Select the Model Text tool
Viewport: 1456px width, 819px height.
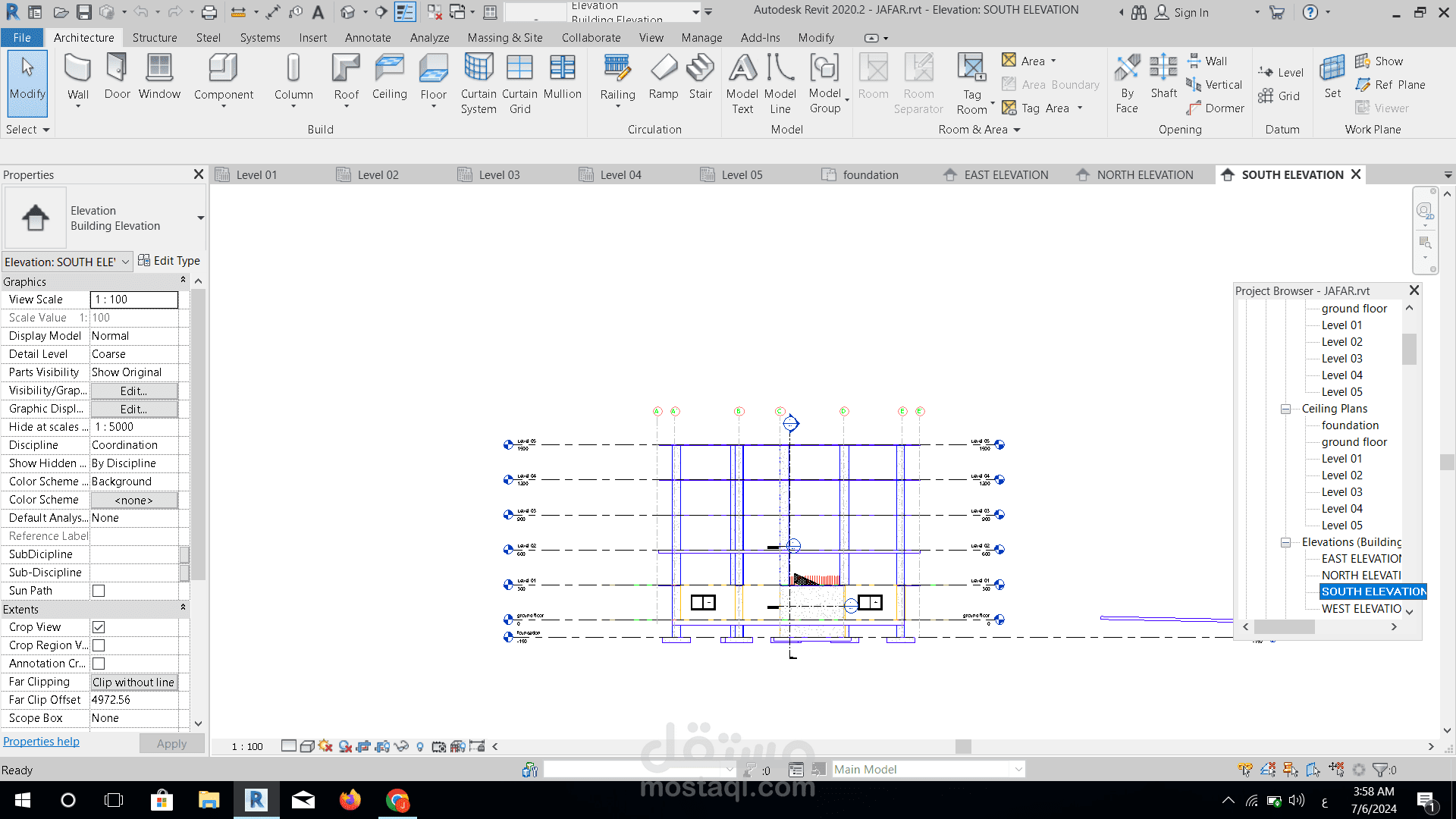click(x=742, y=83)
